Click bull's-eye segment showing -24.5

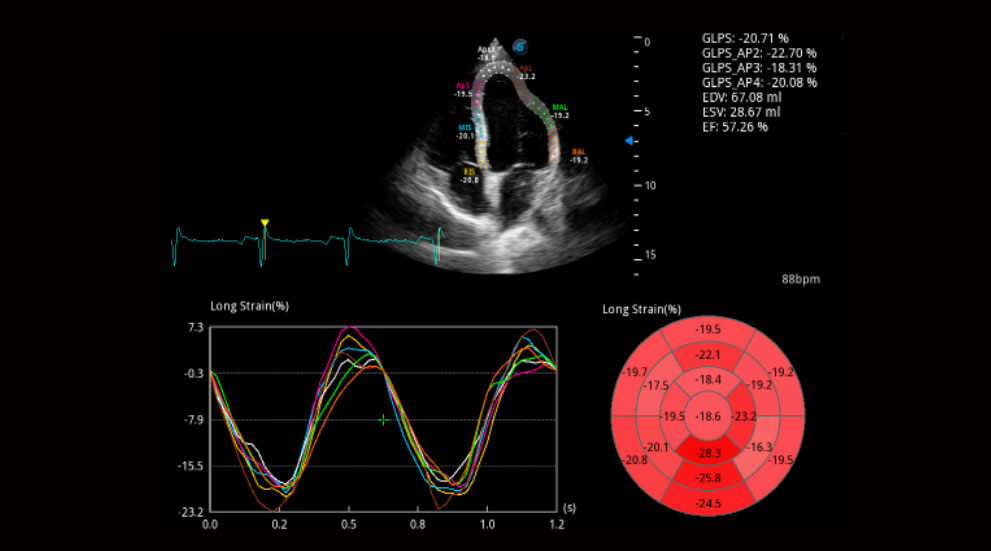coord(708,503)
